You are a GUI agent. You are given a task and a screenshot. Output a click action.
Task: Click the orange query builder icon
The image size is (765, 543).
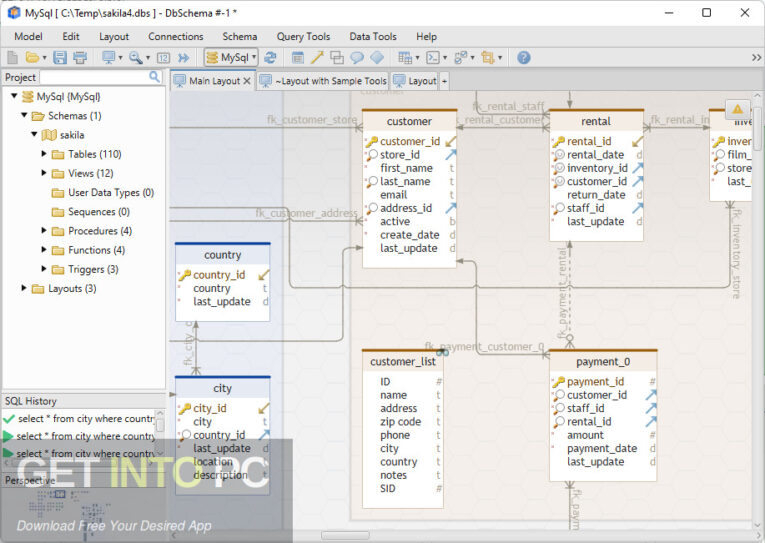tap(487, 58)
